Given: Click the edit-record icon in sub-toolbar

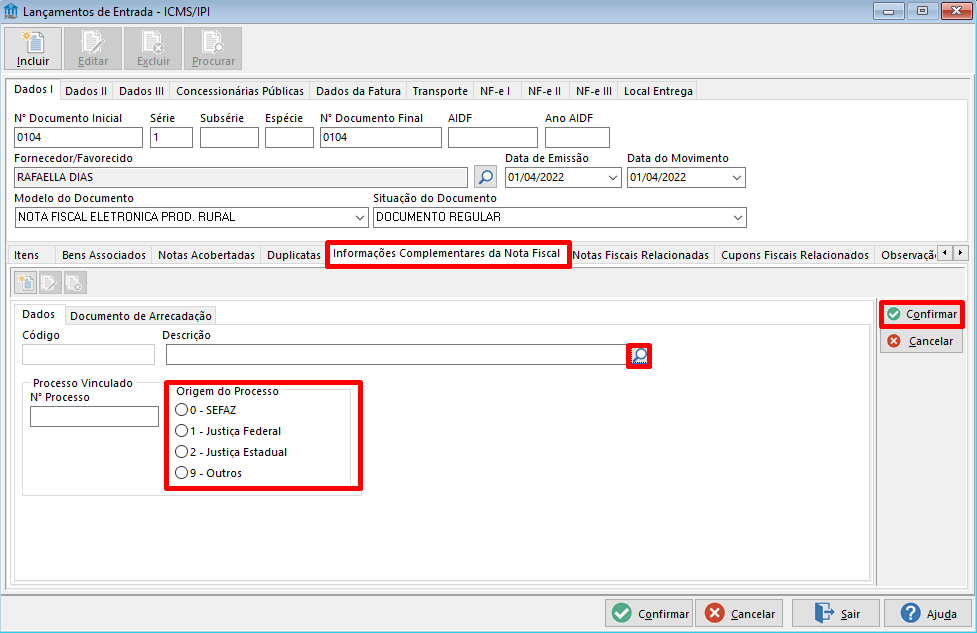Looking at the screenshot, I should coord(50,283).
